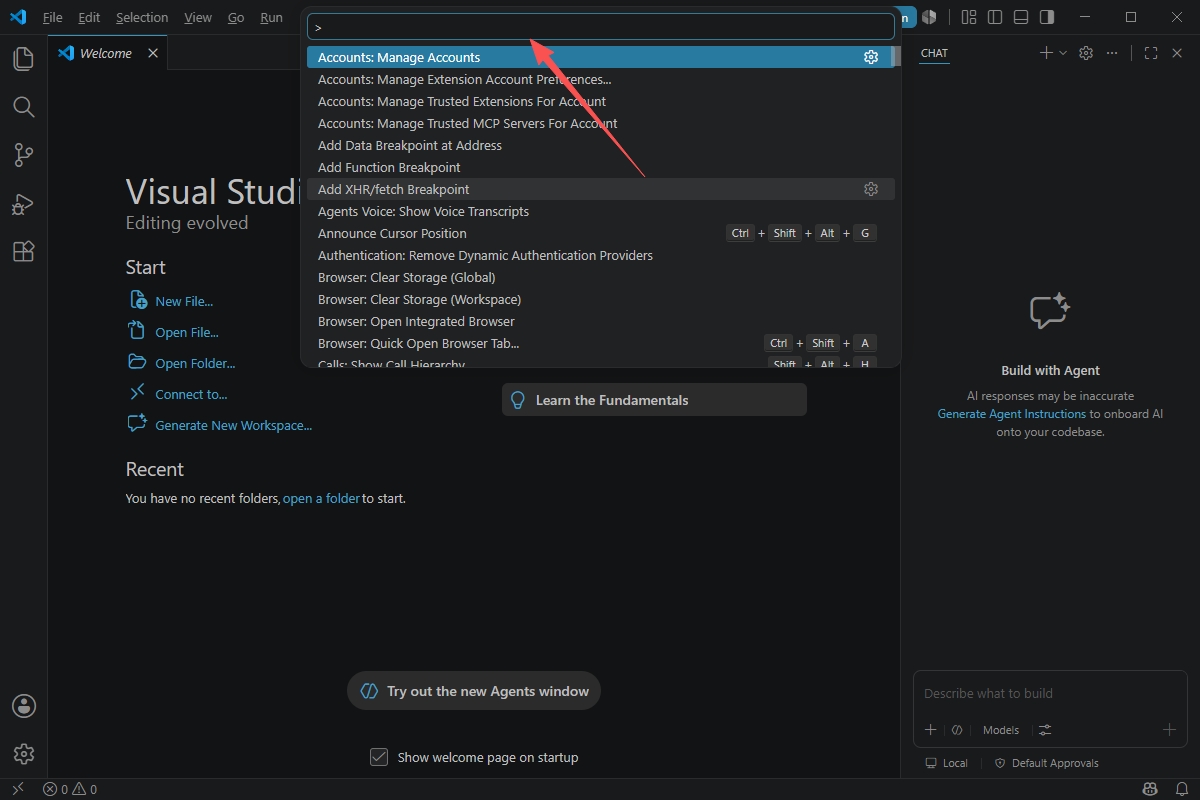This screenshot has height=800, width=1200.
Task: Click the VS Code logo in title bar
Action: tap(17, 17)
